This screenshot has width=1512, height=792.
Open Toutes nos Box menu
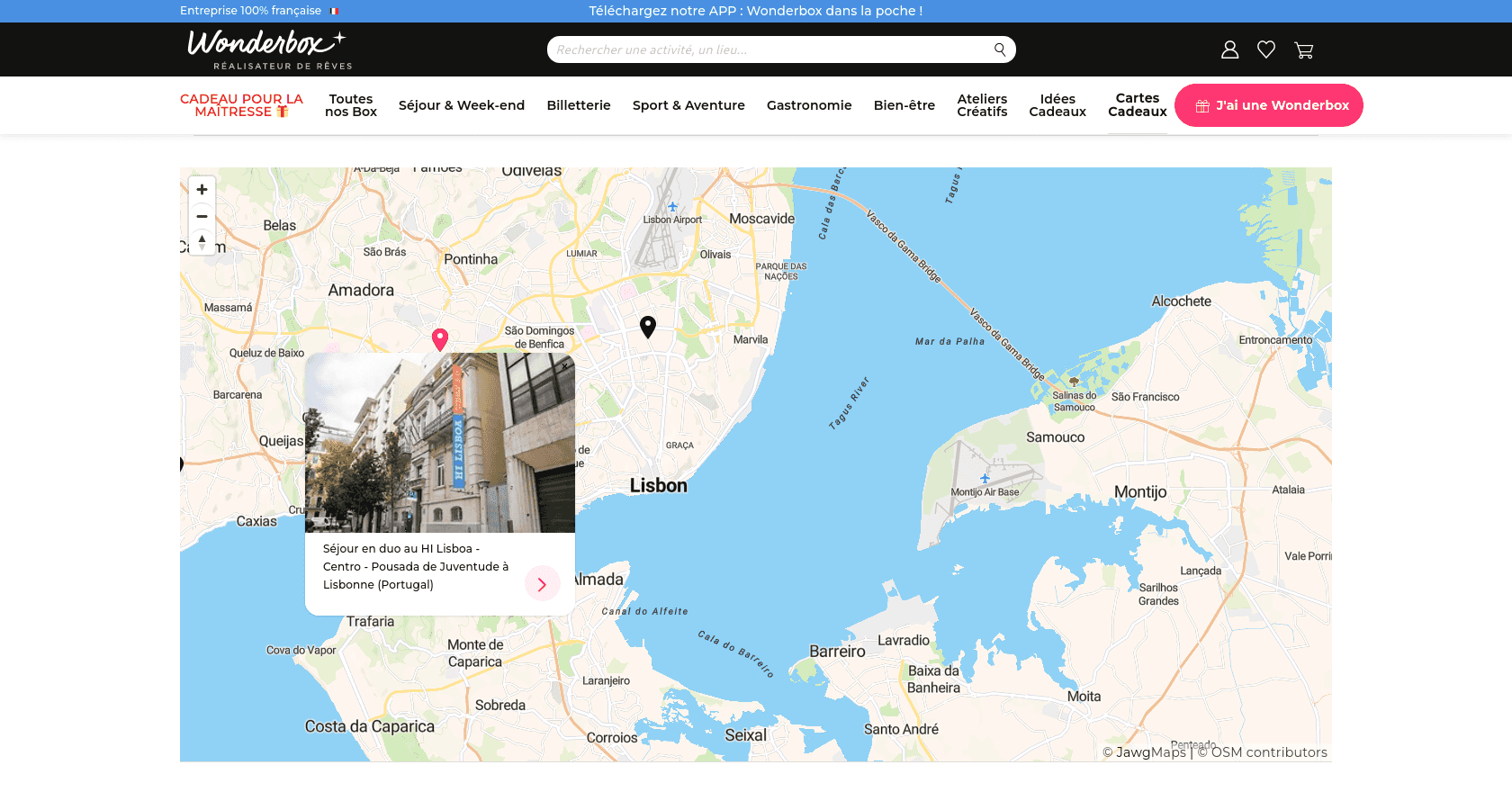[x=351, y=105]
